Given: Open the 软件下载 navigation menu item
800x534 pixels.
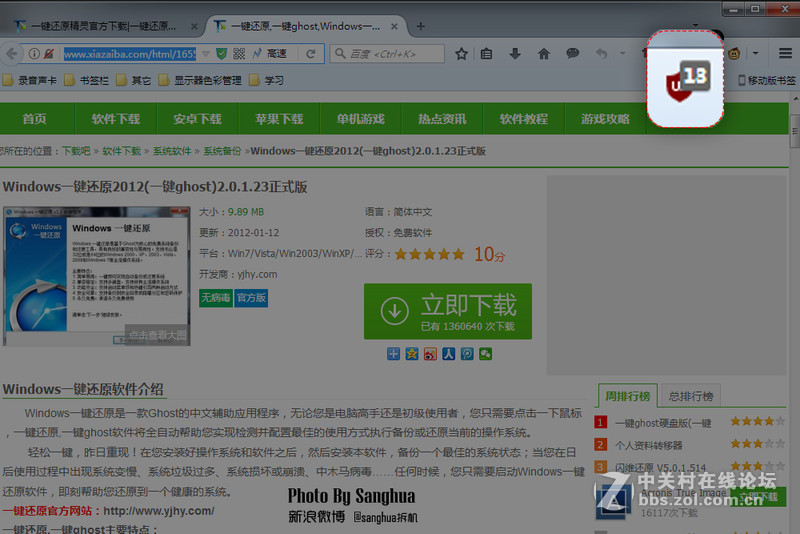Looking at the screenshot, I should coord(116,119).
